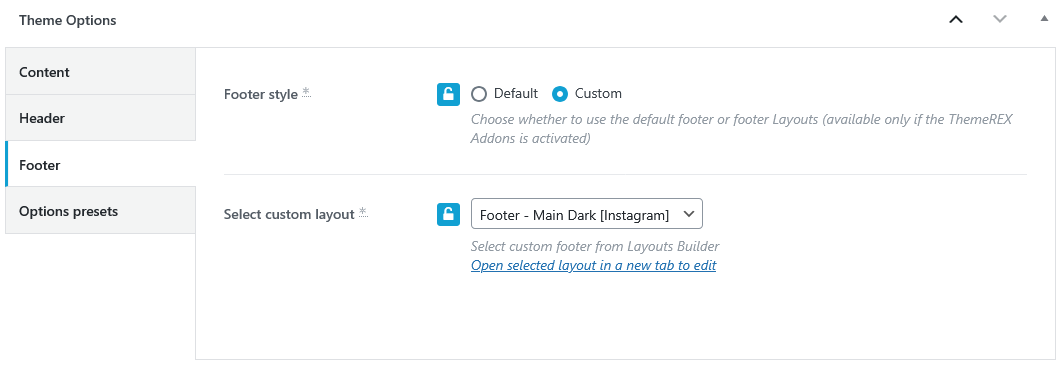Viewport: 1064px width, 370px height.
Task: Click the chevron of the custom layout select
Action: (688, 214)
